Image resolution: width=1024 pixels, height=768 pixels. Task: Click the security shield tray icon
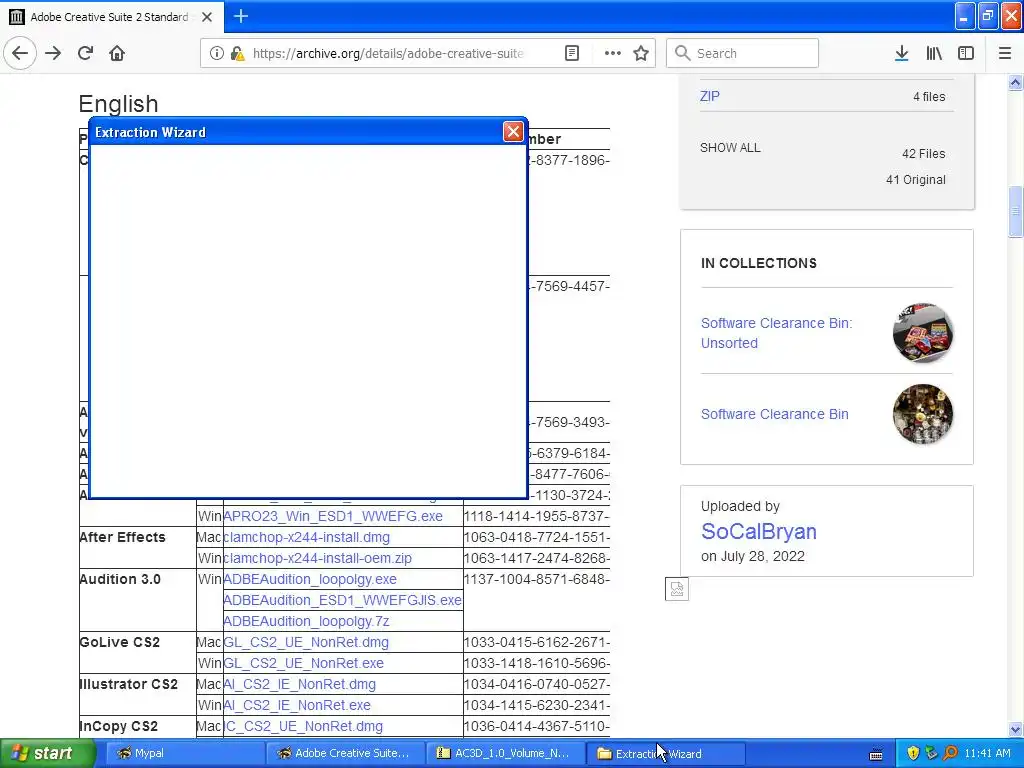click(913, 754)
